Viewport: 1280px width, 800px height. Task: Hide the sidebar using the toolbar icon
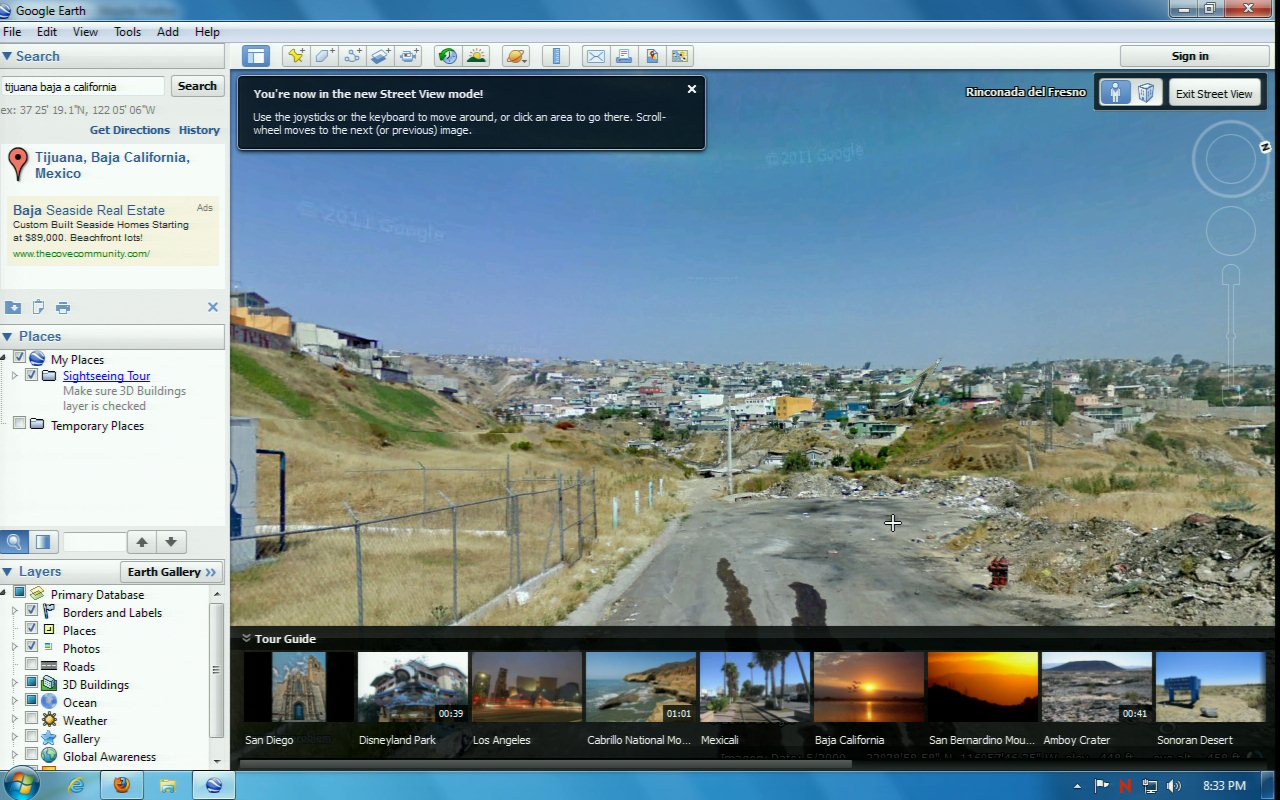[x=256, y=56]
